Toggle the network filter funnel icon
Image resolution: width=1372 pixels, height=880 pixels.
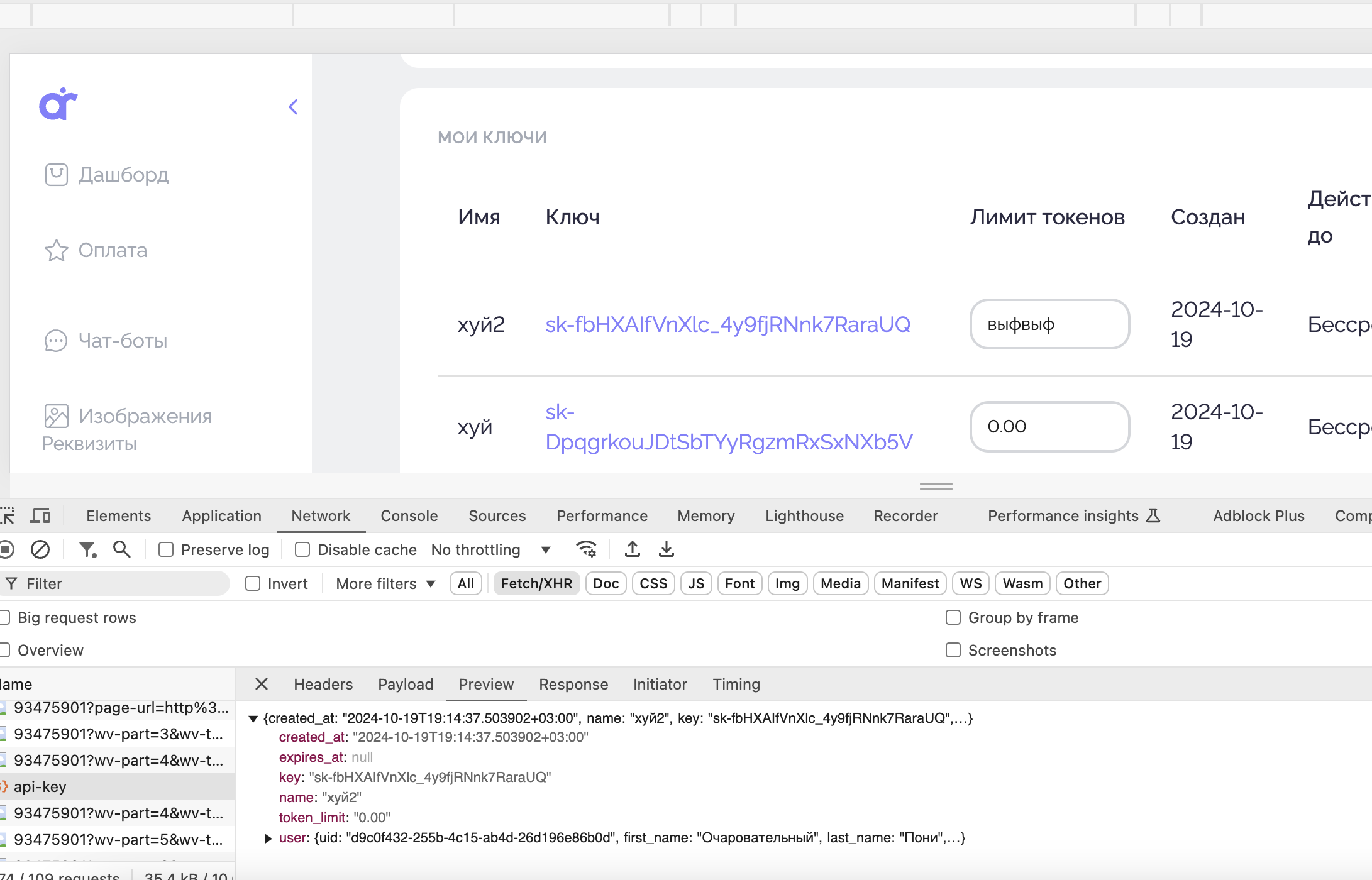click(x=87, y=550)
